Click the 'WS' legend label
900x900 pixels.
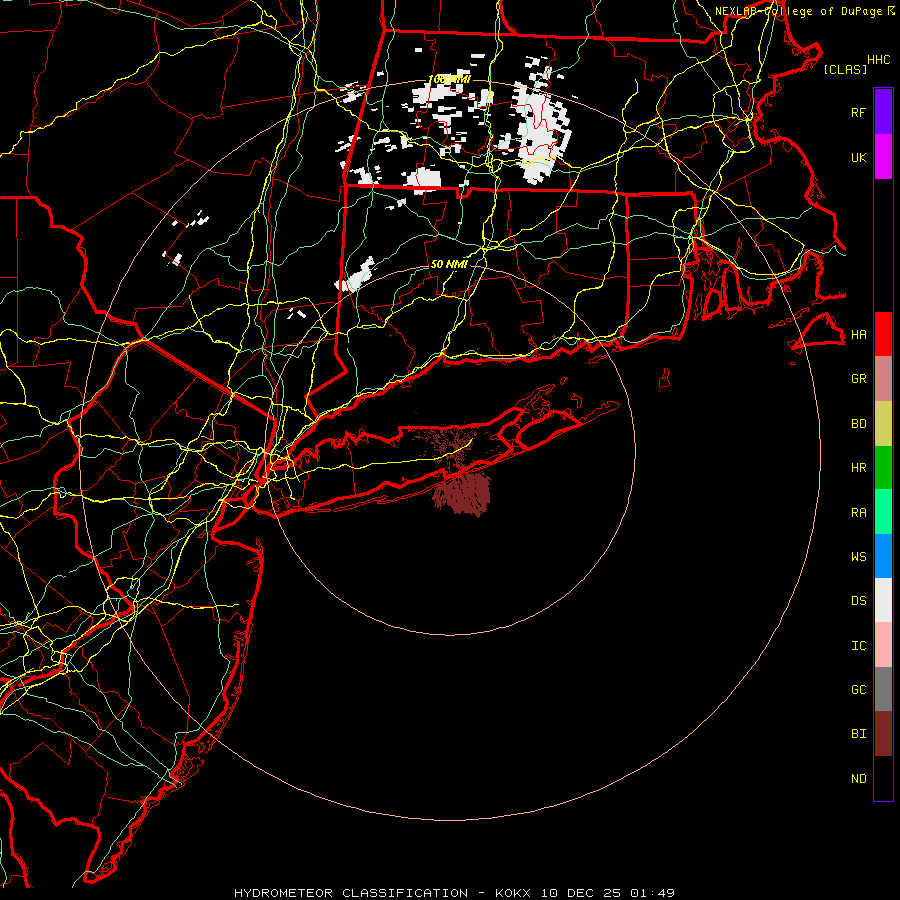858,557
